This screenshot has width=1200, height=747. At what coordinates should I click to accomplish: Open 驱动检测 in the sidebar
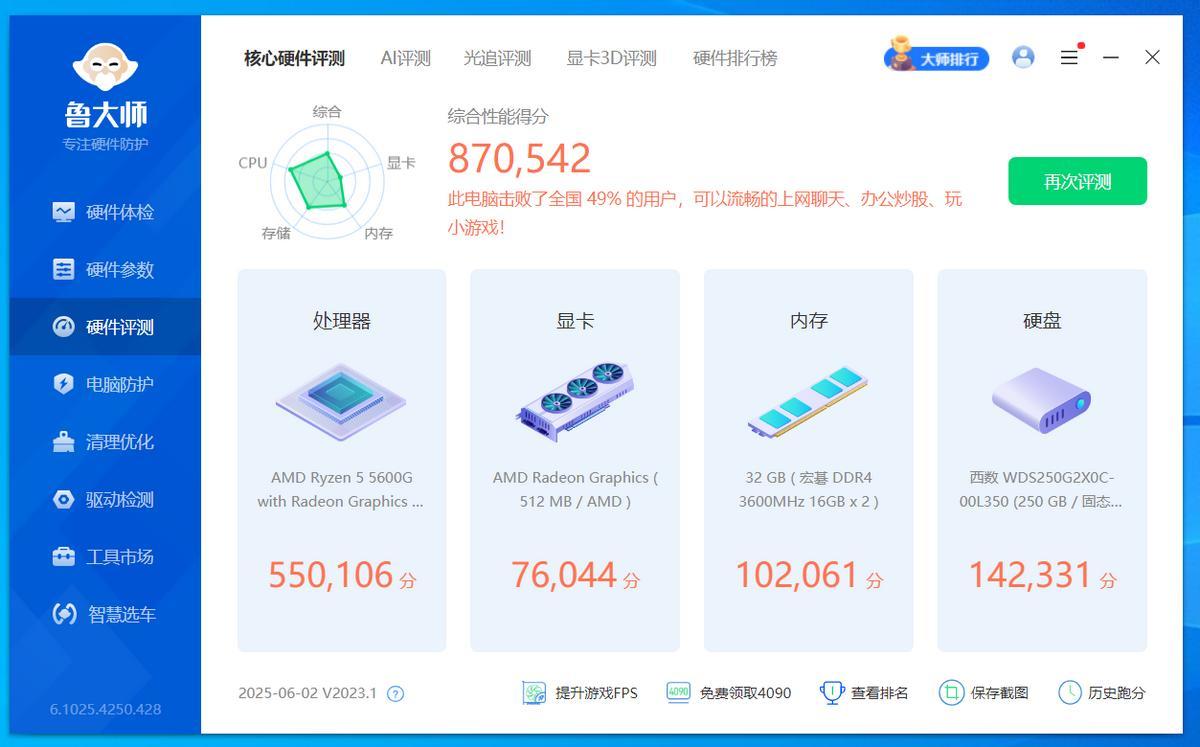[105, 499]
